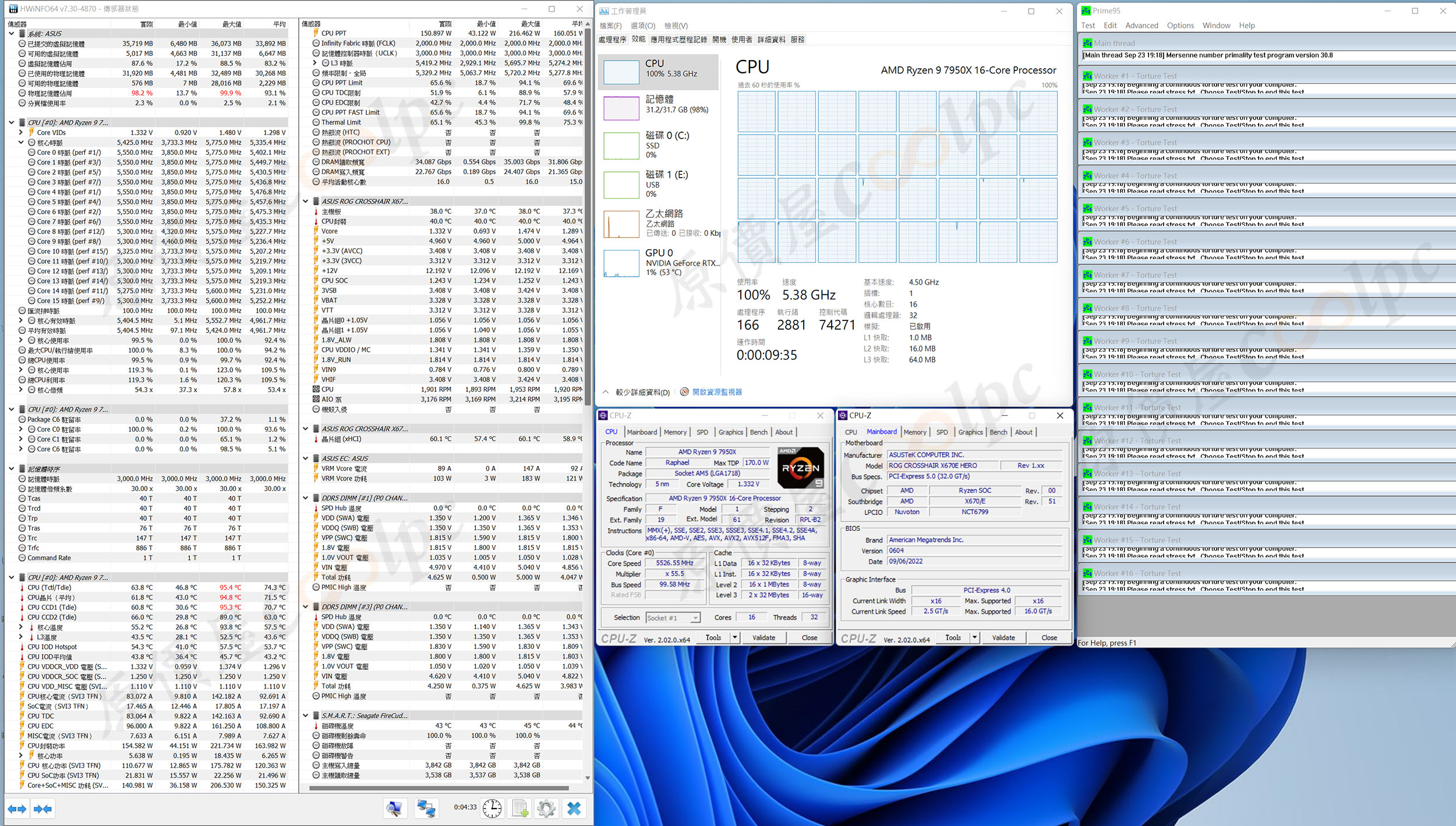1456x826 pixels.
Task: Click HWiNFO horizontal scrollbar at bottom
Action: 439,788
